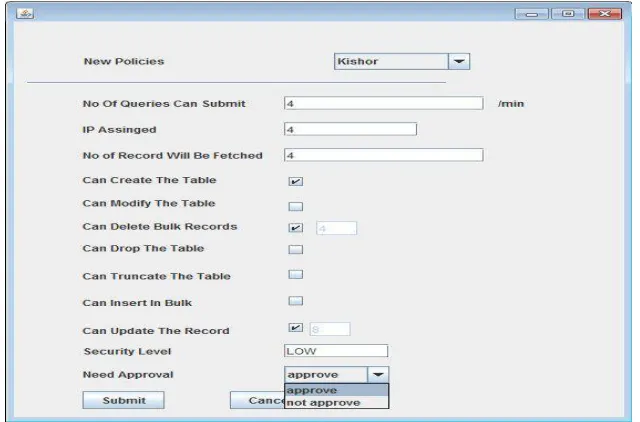Uncheck Can Create The Table checkbox
This screenshot has width=640, height=422.
(296, 181)
